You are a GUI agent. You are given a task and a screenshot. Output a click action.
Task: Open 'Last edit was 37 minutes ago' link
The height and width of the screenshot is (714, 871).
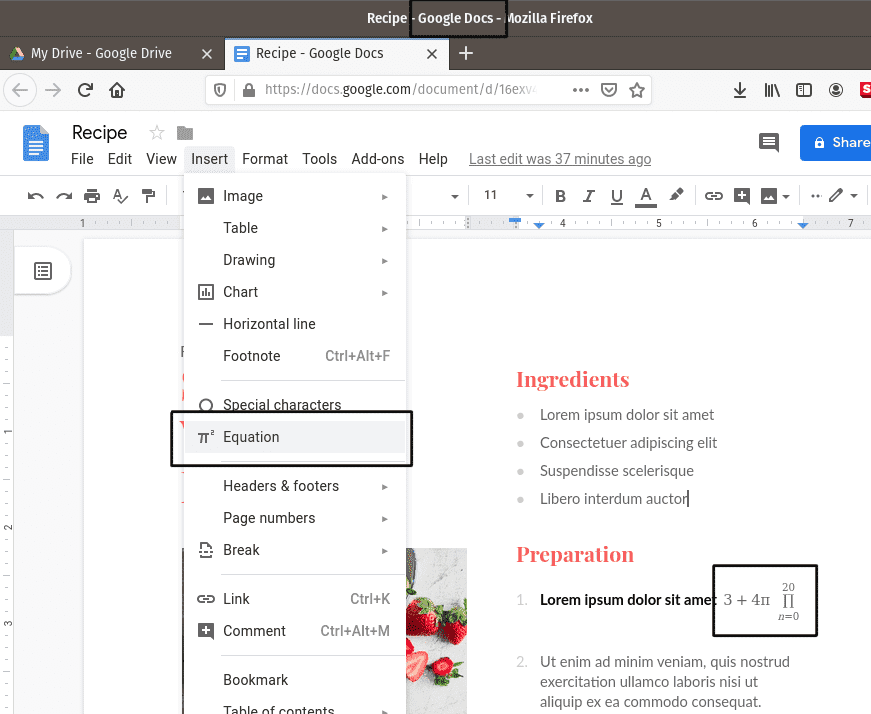pos(559,159)
